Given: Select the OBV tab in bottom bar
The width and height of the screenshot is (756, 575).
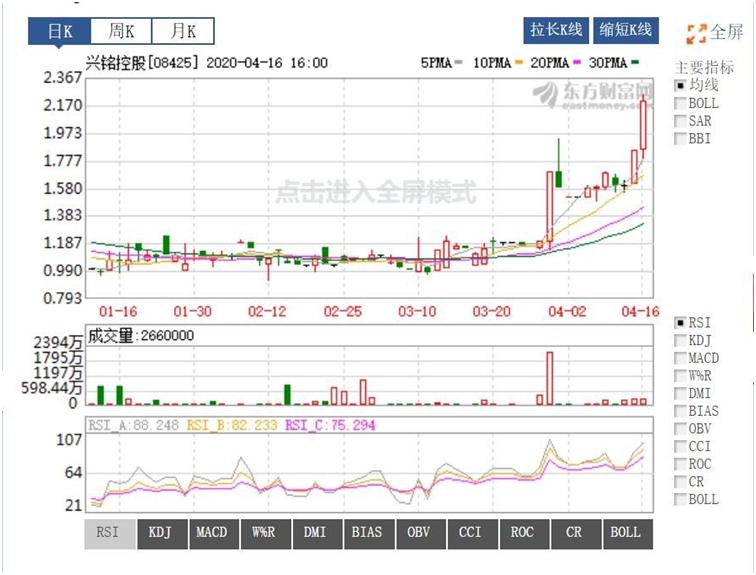Looking at the screenshot, I should click(x=421, y=534).
